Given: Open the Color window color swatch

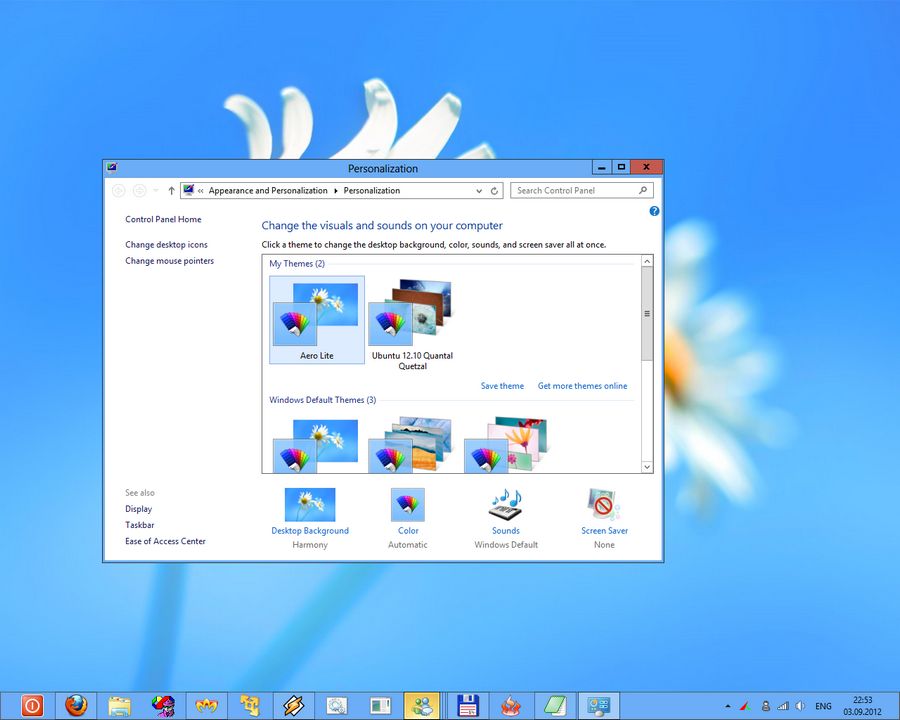Looking at the screenshot, I should pyautogui.click(x=408, y=505).
